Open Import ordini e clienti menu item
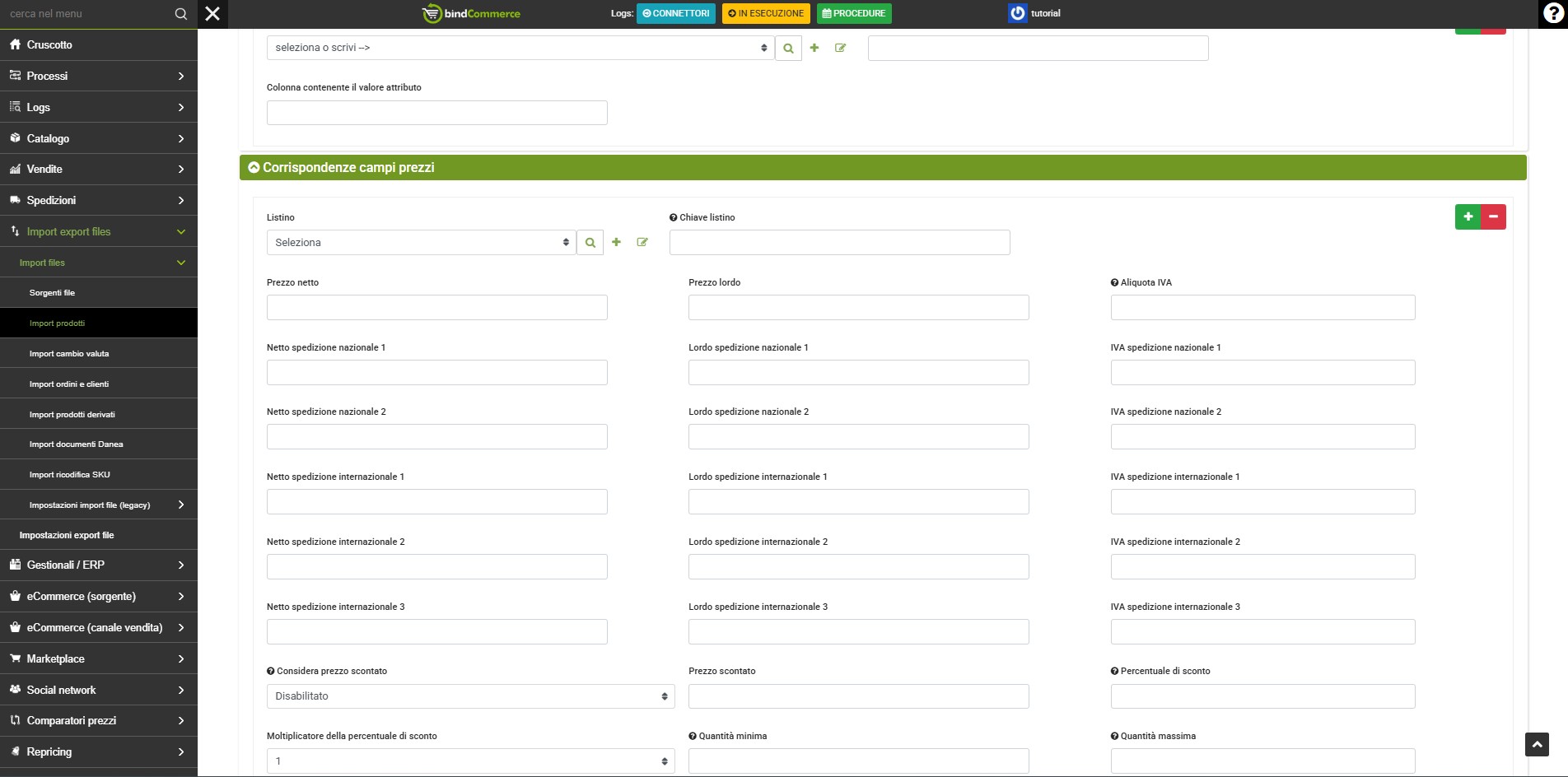 [69, 384]
